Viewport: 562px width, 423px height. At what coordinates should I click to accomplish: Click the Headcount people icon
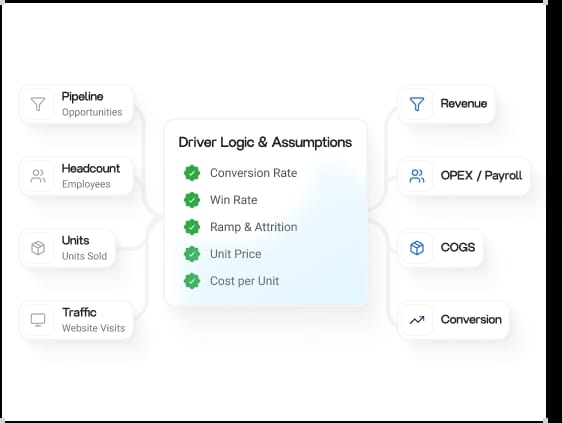pyautogui.click(x=38, y=176)
